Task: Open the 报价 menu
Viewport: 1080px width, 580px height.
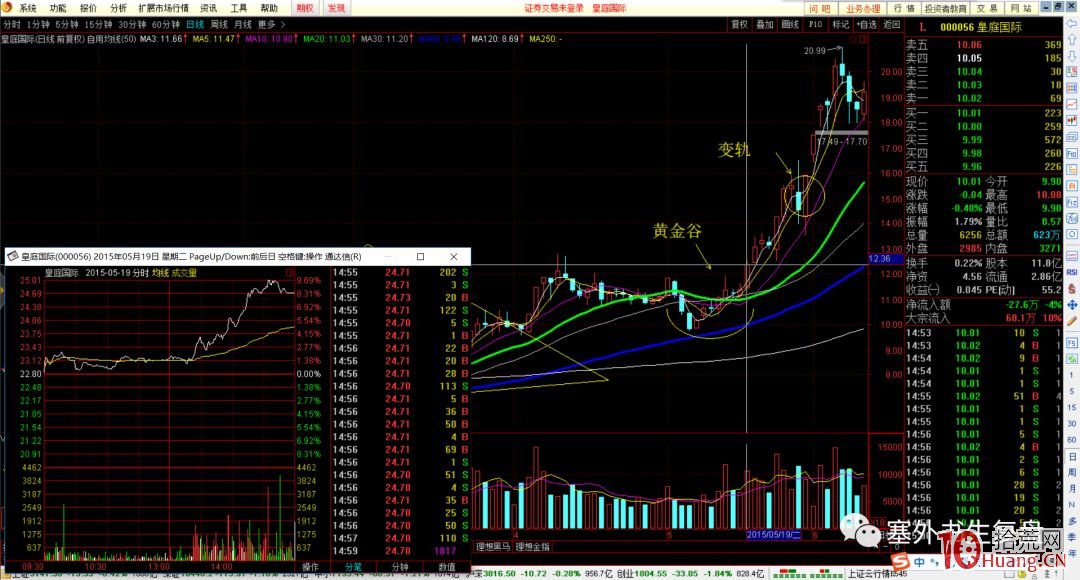Action: point(88,8)
